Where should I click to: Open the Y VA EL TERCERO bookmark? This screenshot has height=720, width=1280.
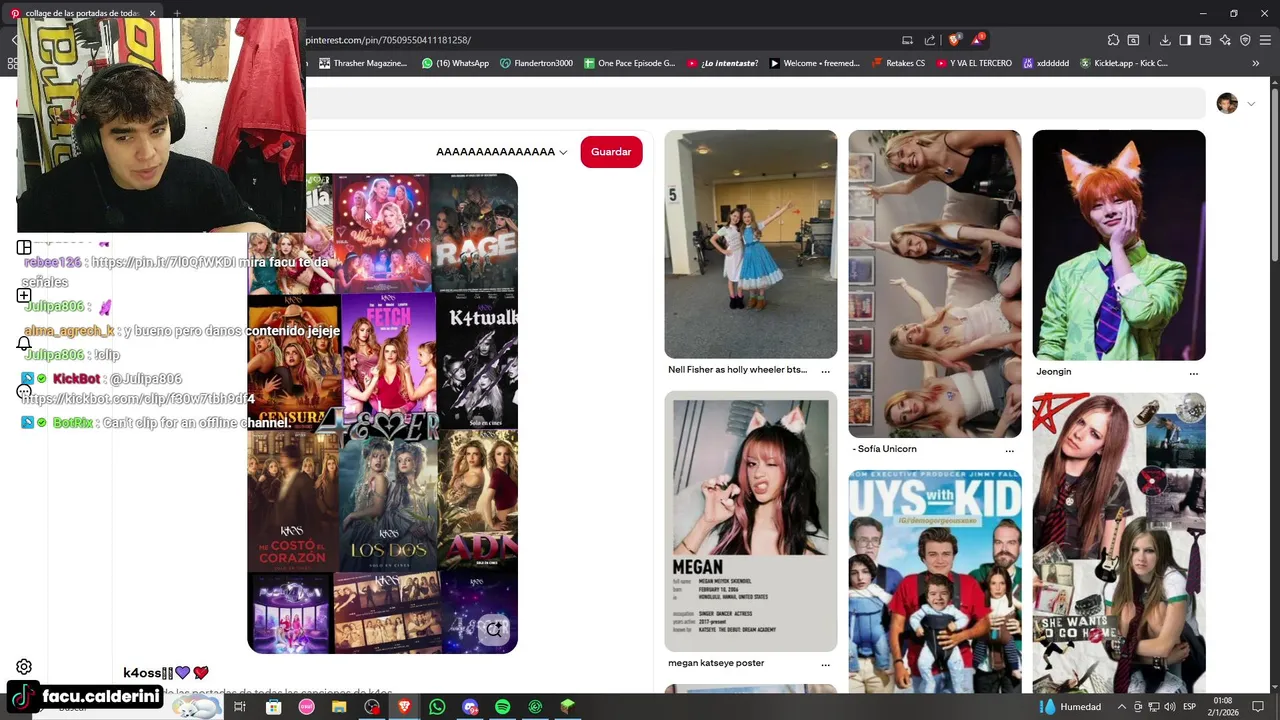(x=974, y=63)
